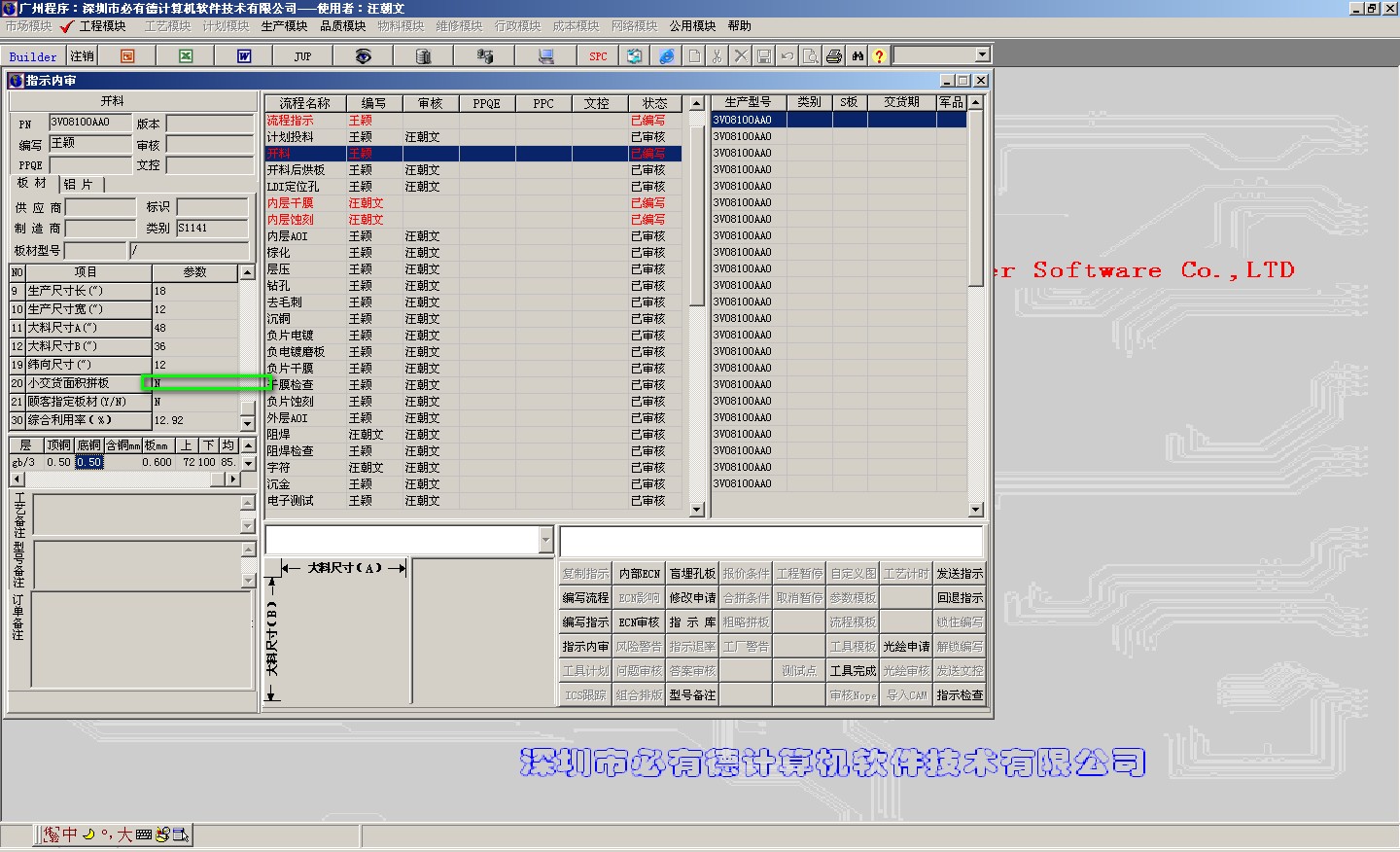Click the undo arrow toolbar icon

coord(787,56)
